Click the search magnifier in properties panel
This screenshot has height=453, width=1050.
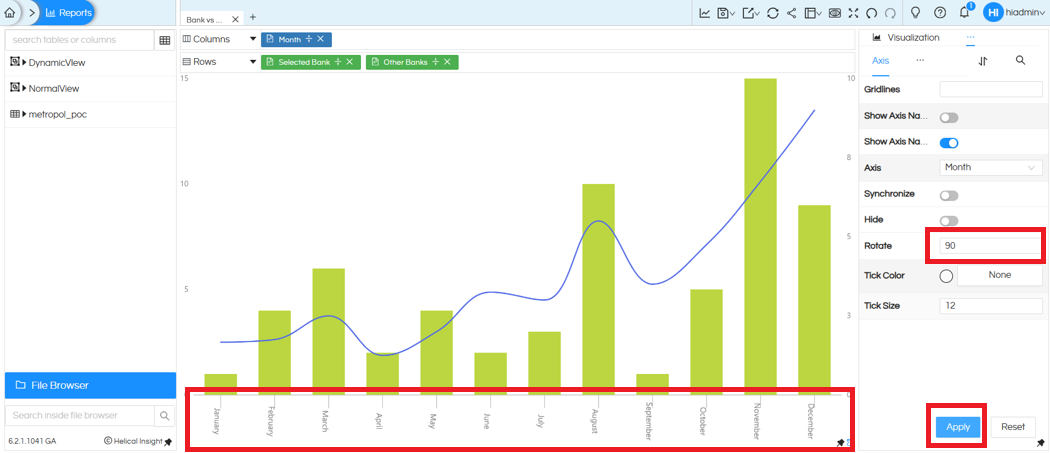1021,60
